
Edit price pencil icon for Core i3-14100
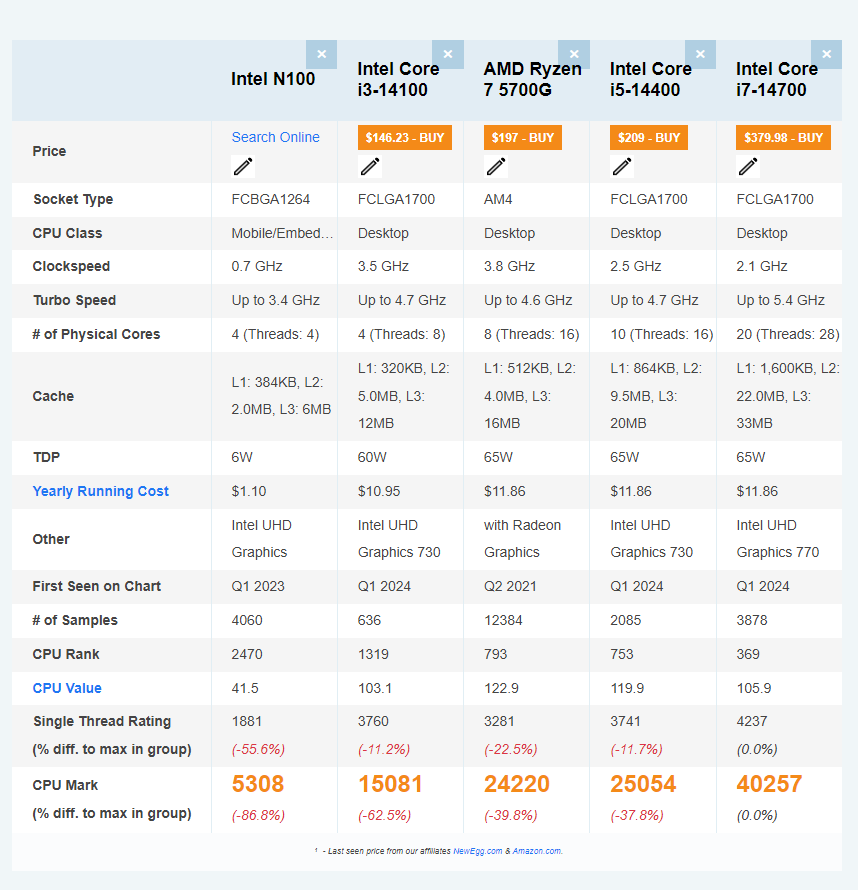coord(369,167)
